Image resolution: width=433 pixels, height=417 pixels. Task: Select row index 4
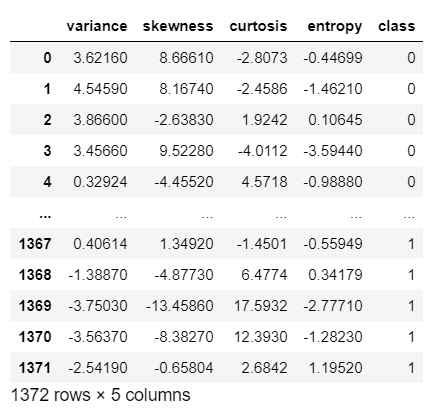point(47,182)
